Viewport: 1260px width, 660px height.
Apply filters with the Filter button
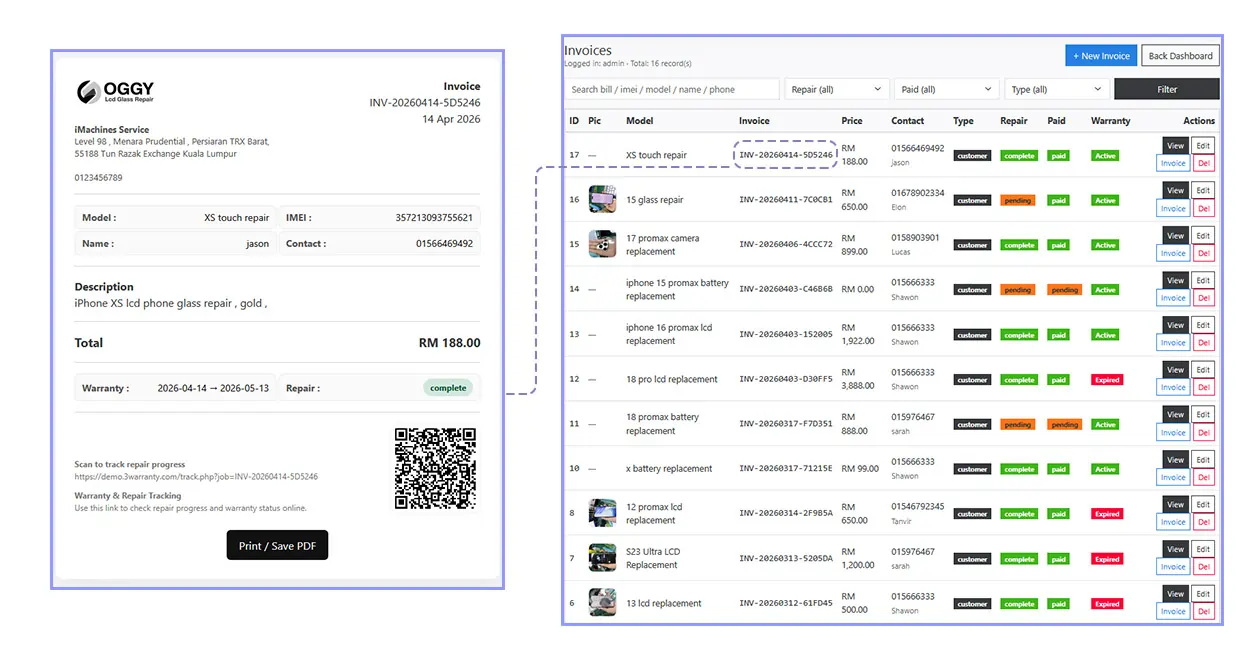coord(1166,89)
